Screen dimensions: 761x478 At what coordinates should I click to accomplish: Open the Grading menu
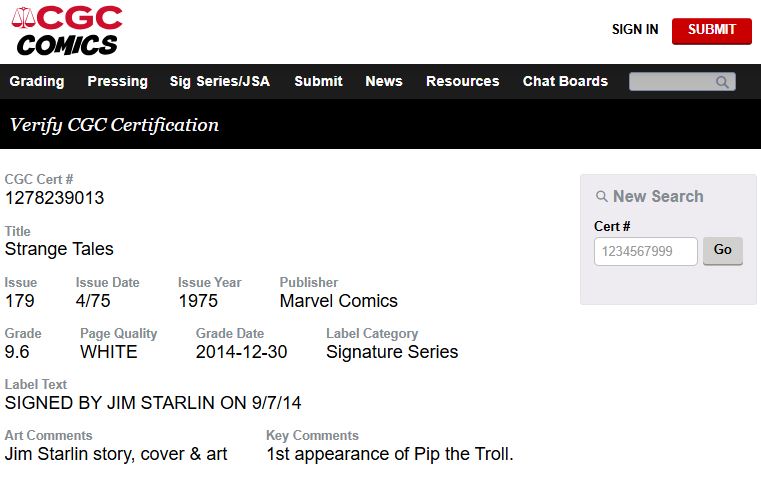click(x=37, y=81)
